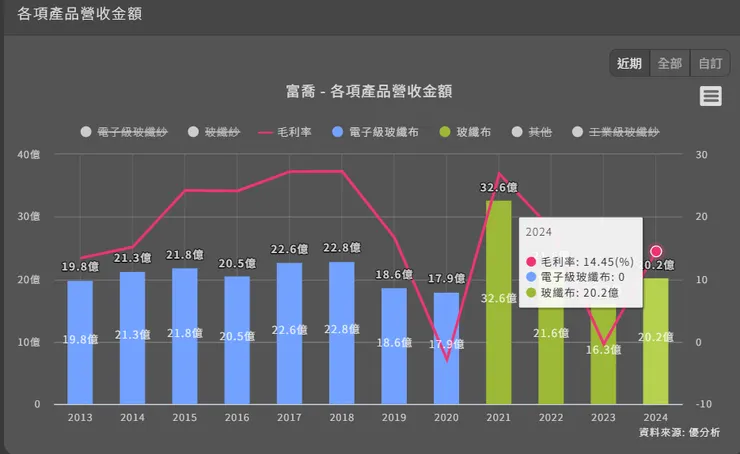Click the 2014 blue bar labeled 21.3億
Viewport: 740px width, 454px height.
(132, 337)
